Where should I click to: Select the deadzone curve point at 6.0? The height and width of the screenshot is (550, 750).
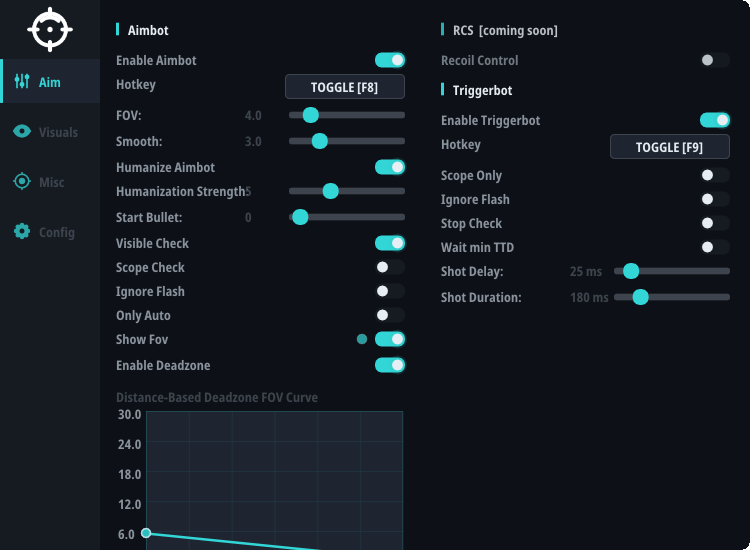pyautogui.click(x=146, y=533)
